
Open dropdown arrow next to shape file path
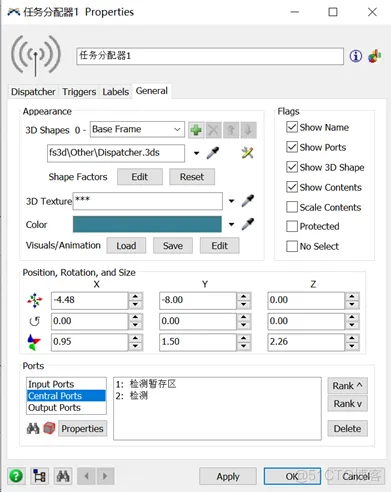click(196, 153)
